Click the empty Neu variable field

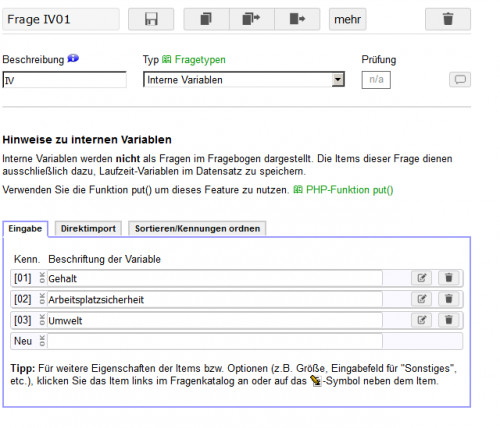[215, 341]
